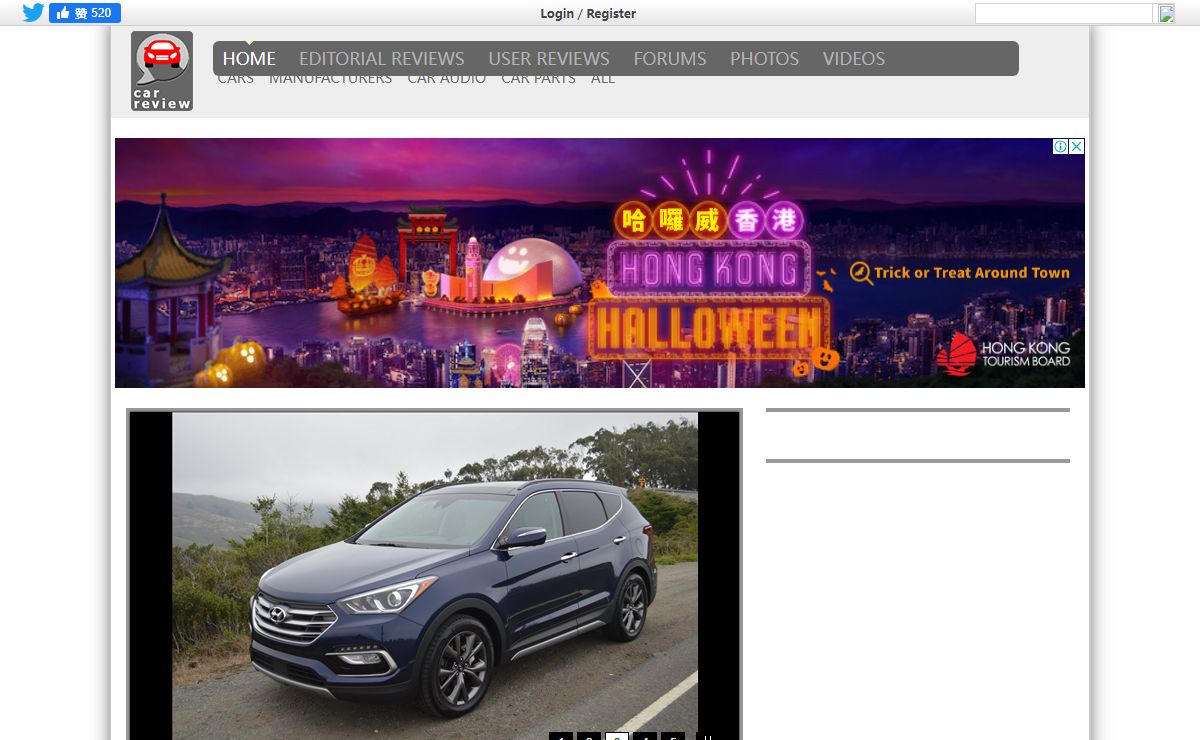Go to FORUMS navigation item
The height and width of the screenshot is (740, 1200).
pyautogui.click(x=670, y=59)
